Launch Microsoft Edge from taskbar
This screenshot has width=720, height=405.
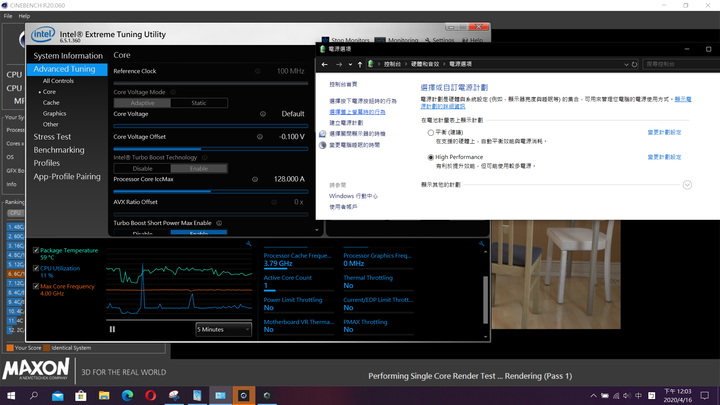127,395
